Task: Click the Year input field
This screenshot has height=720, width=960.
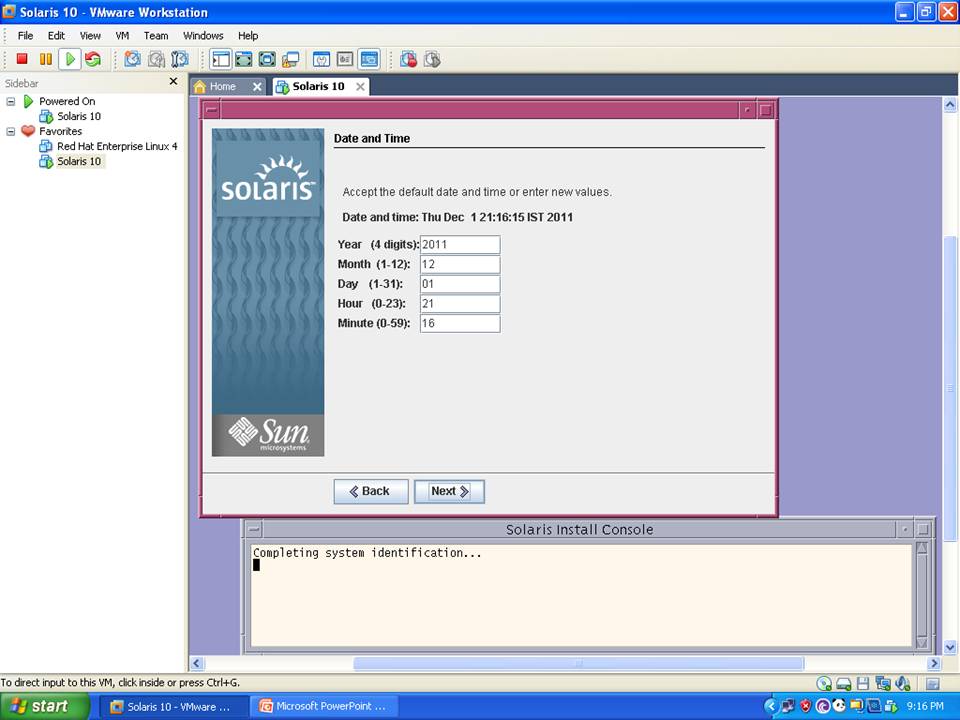Action: click(x=460, y=244)
